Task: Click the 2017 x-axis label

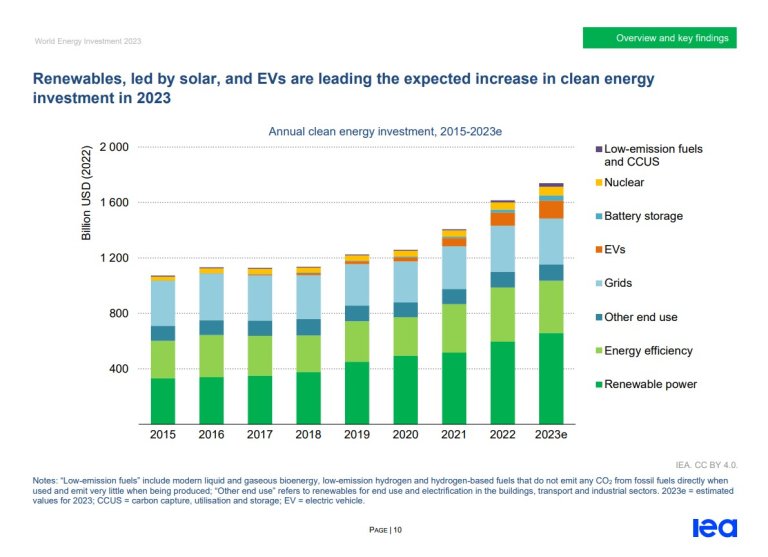Action: [260, 435]
